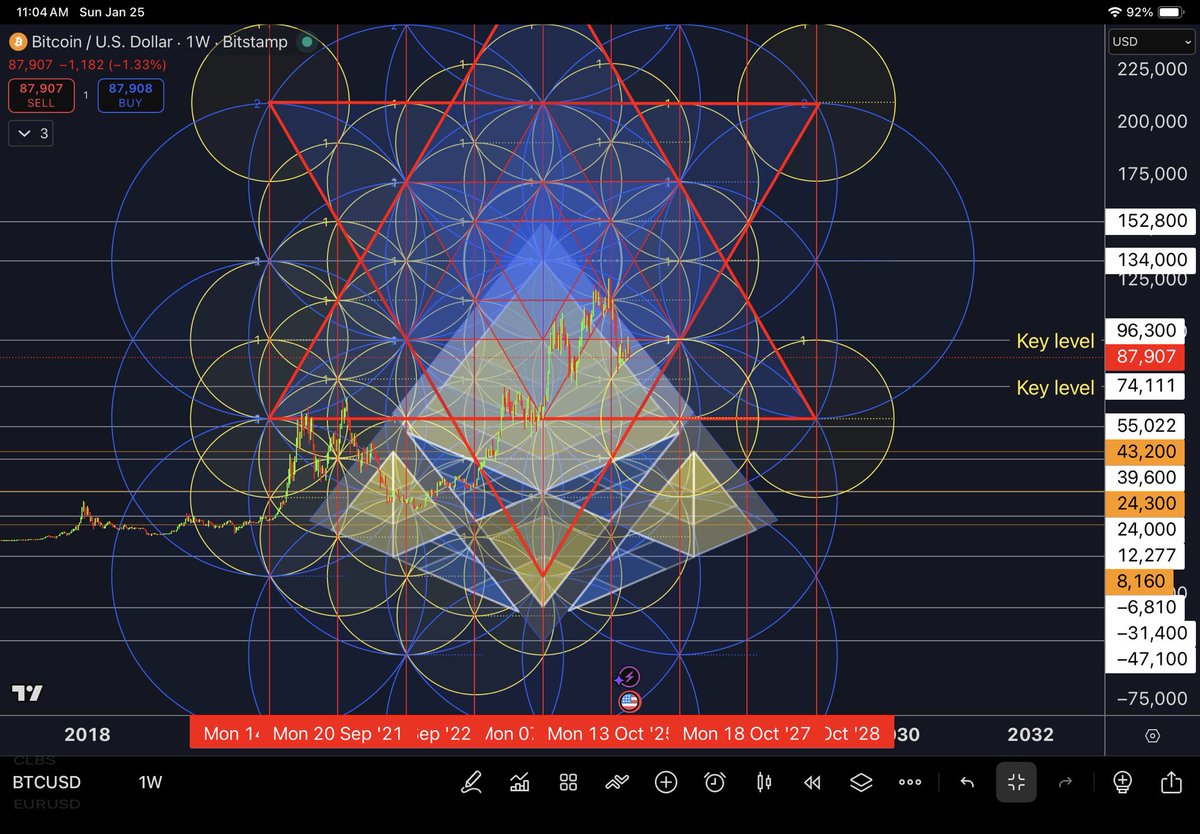The image size is (1200, 834).
Task: Open the USD currency dropdown
Action: 1151,42
